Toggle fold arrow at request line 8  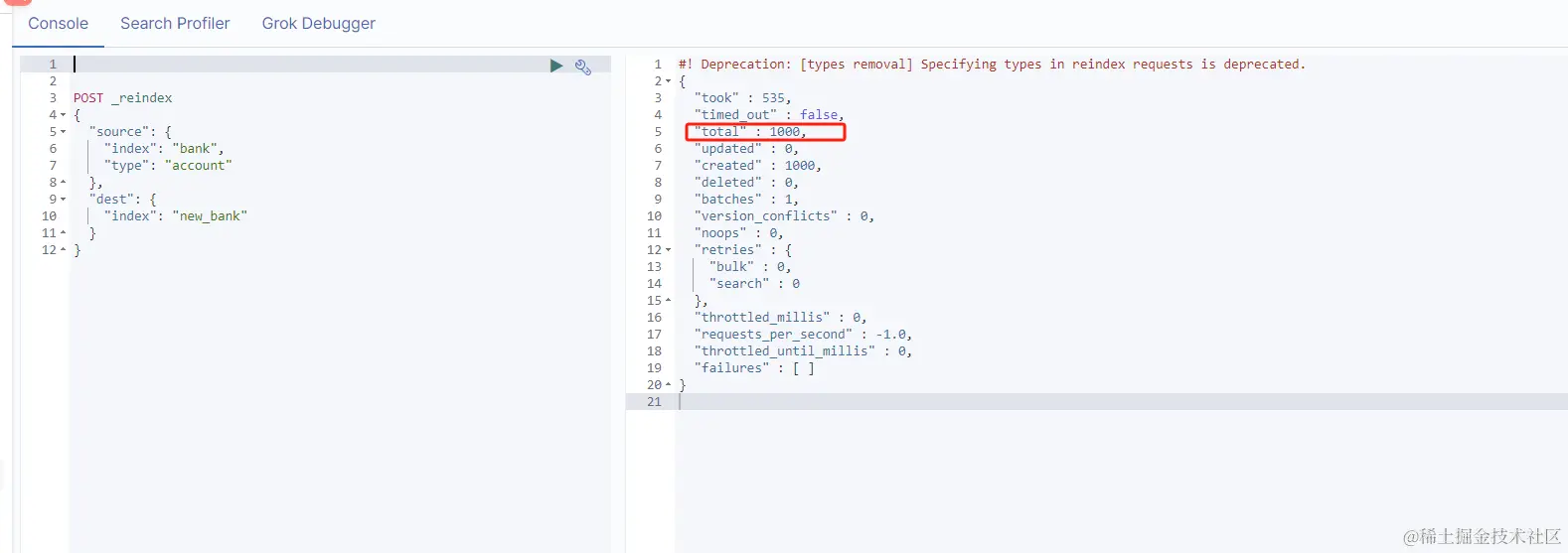click(64, 183)
